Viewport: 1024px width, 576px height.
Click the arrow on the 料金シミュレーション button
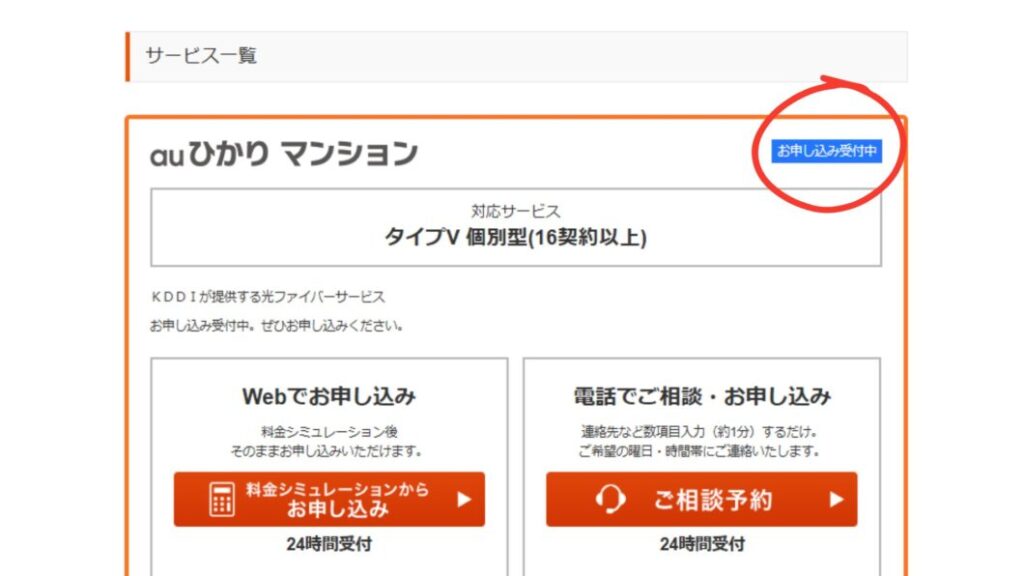point(464,500)
